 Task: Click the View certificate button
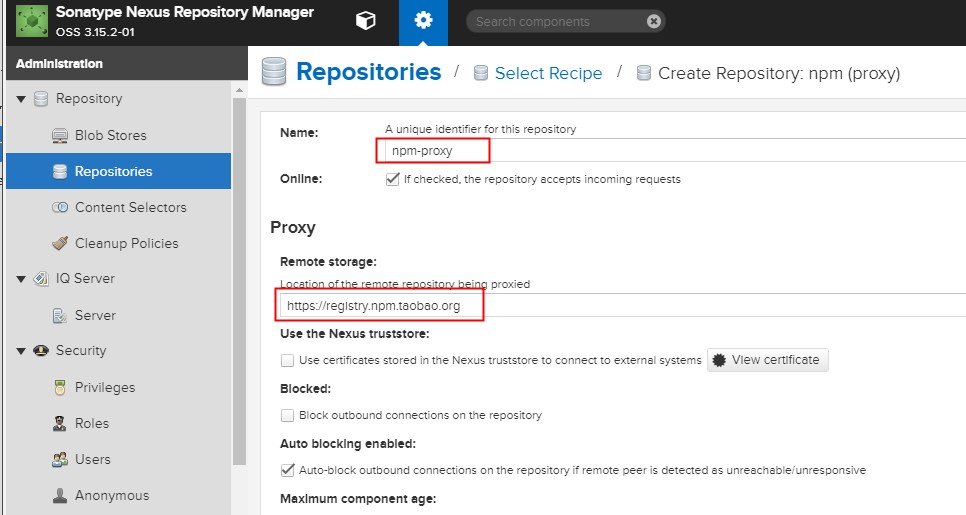[768, 360]
